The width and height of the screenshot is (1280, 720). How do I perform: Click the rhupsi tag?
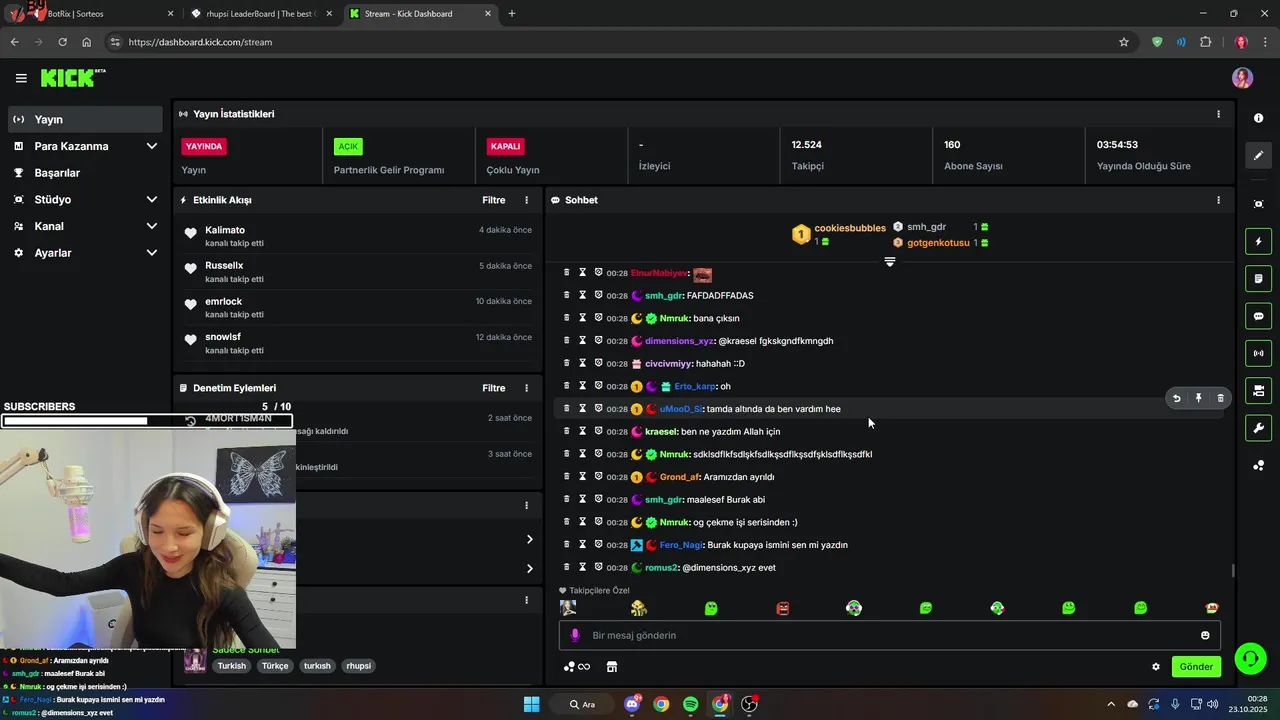coord(358,666)
